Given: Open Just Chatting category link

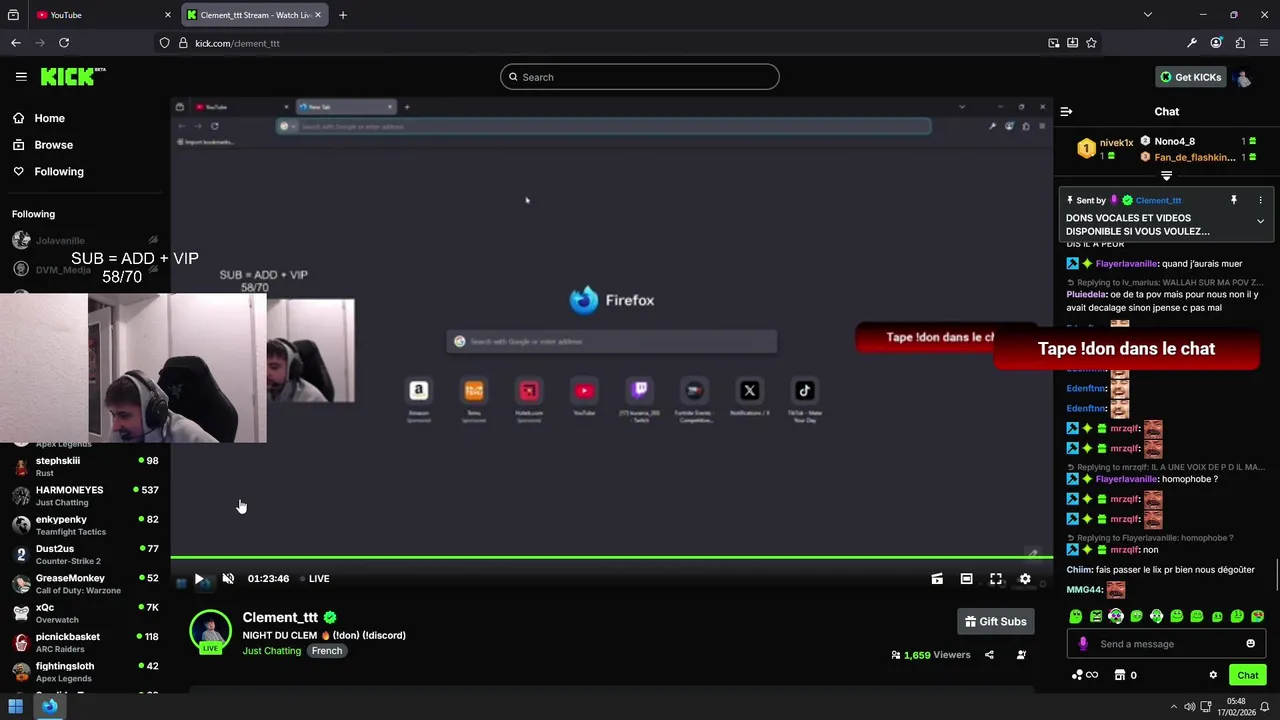Looking at the screenshot, I should (272, 651).
